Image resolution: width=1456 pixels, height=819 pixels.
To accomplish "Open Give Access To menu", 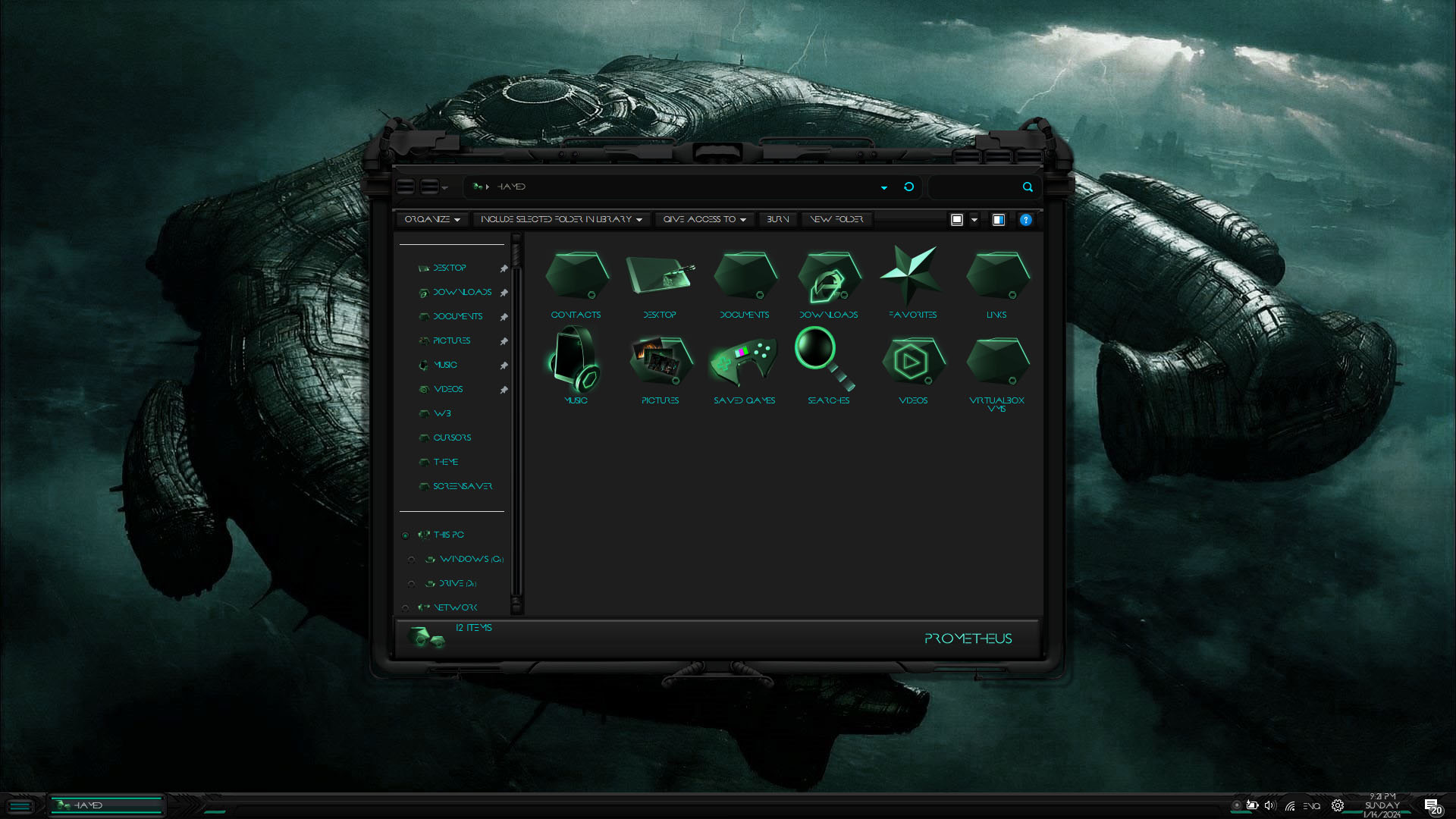I will coord(704,219).
